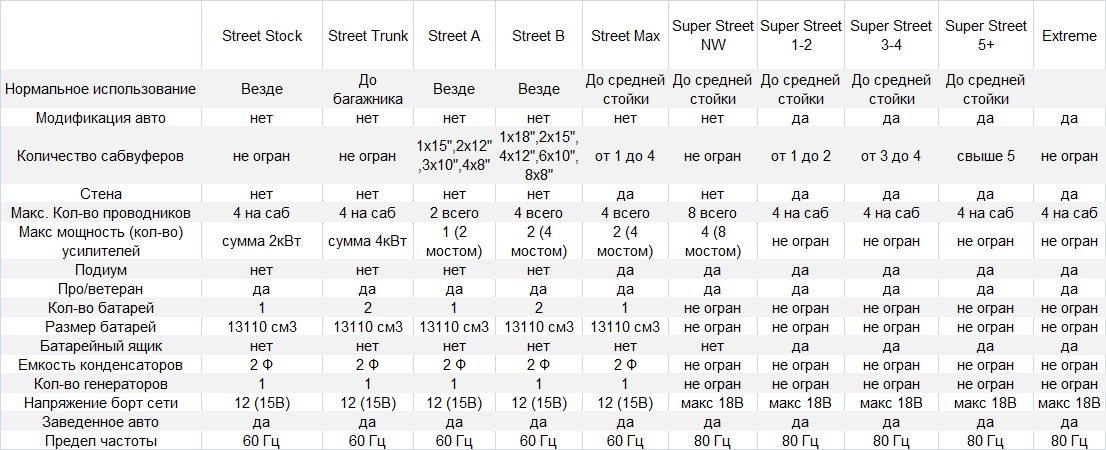The image size is (1106, 450).
Task: Click the Super Street NW column header
Action: click(712, 36)
